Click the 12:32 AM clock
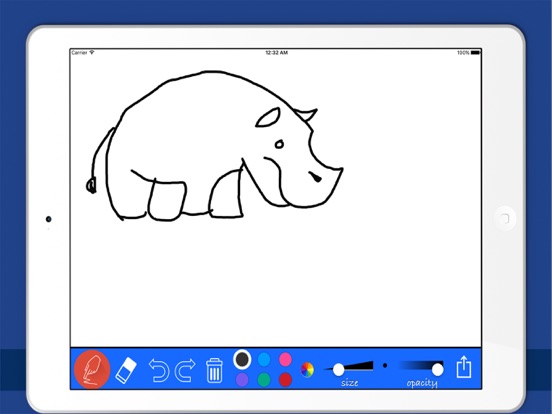Screen dimensions: 552x414 (276, 53)
